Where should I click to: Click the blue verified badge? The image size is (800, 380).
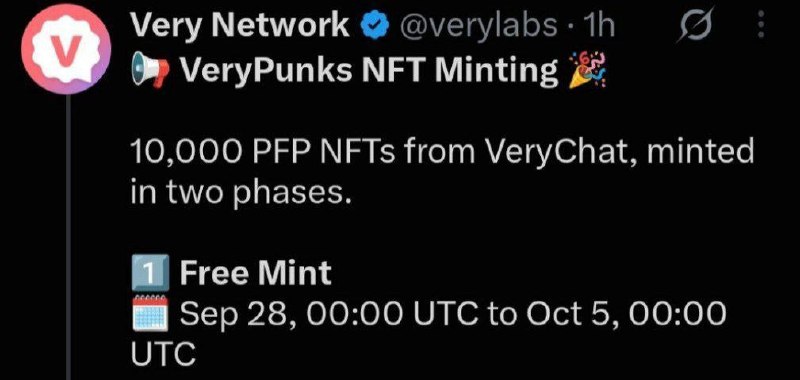click(x=377, y=27)
